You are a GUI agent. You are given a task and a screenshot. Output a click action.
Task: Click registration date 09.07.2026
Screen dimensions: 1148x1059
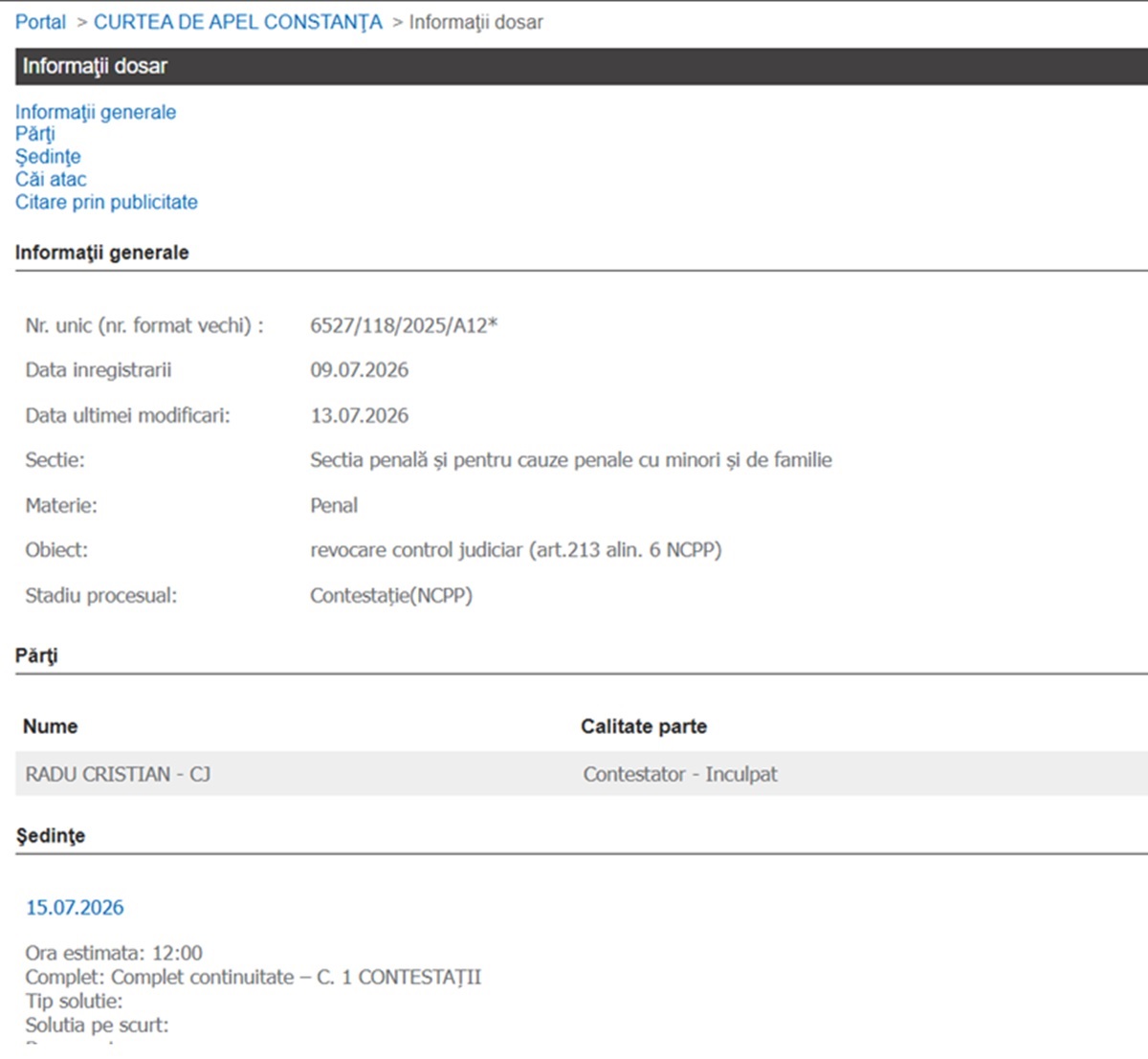[x=359, y=370]
